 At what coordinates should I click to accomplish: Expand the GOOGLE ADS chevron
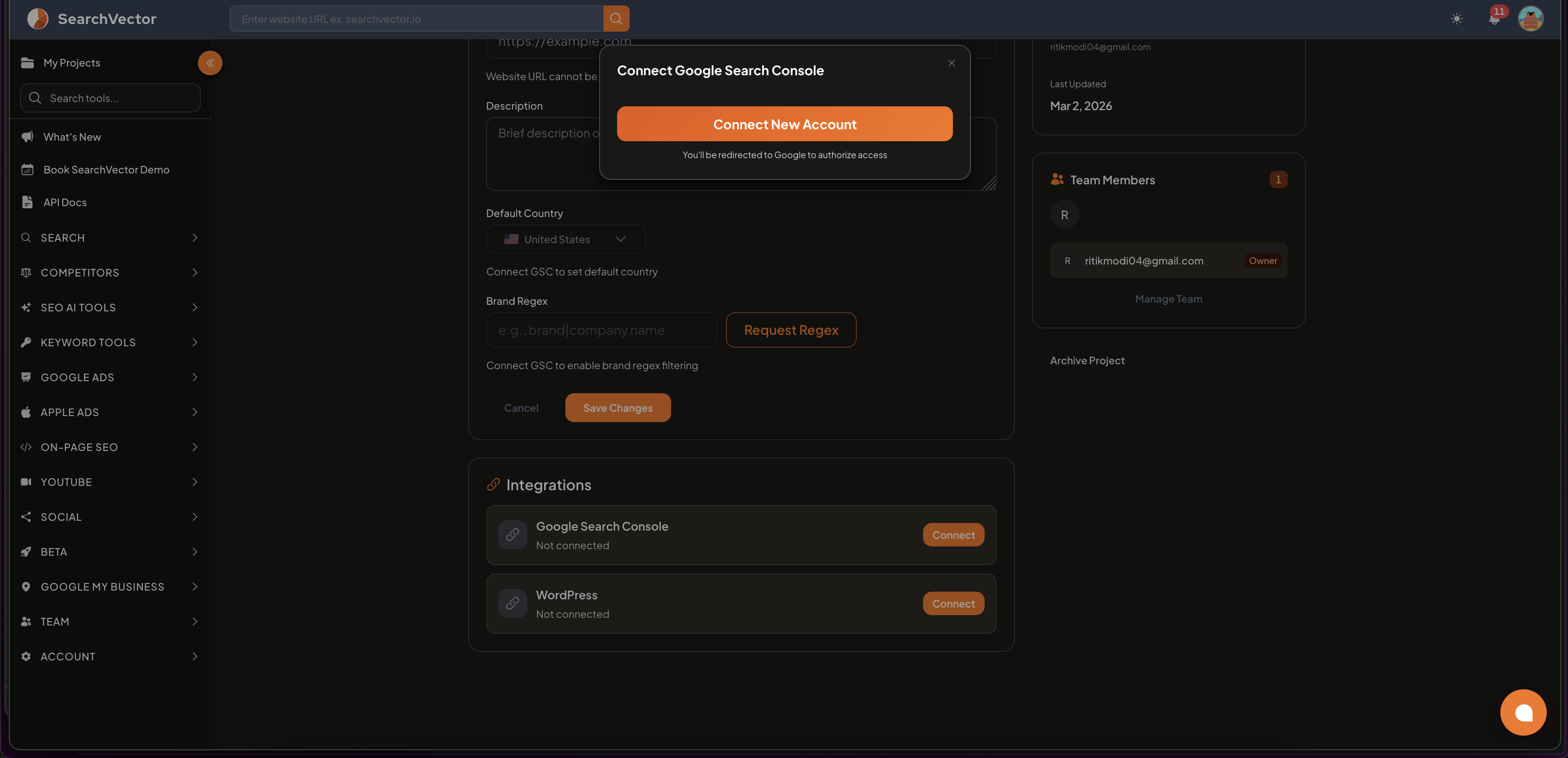195,377
